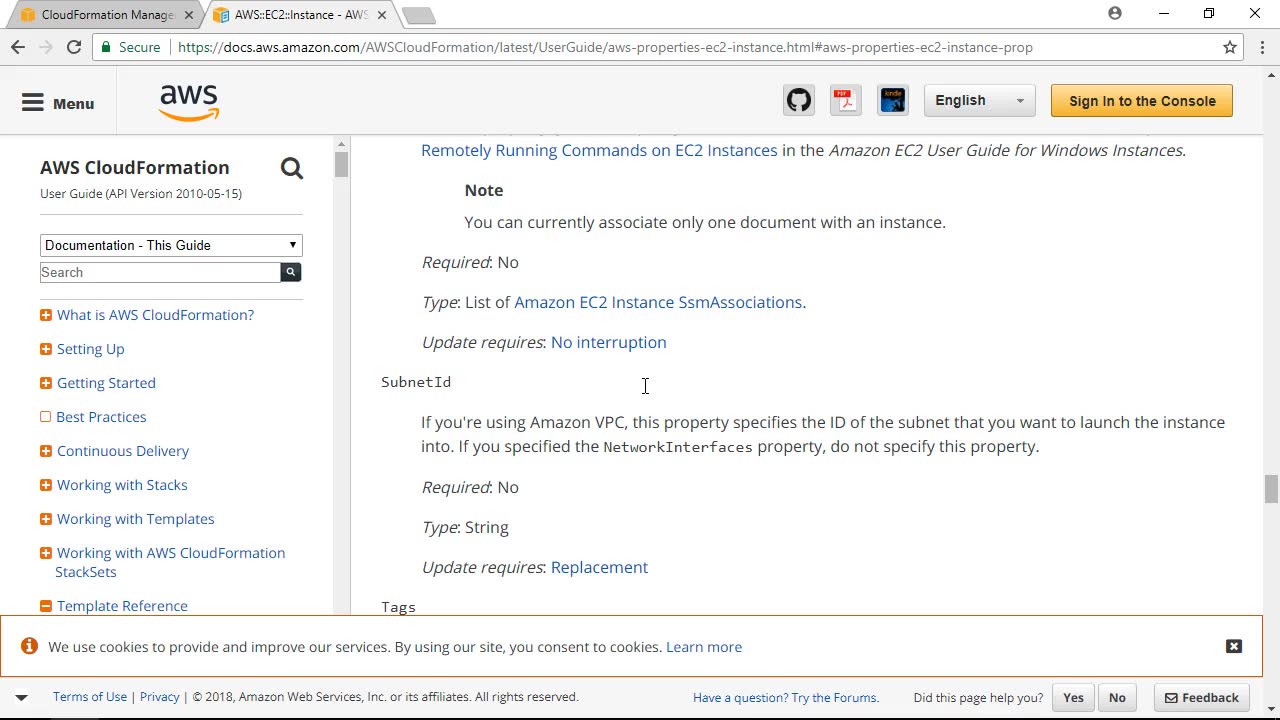The image size is (1280, 720).
Task: Close the CloudFormation Management tab
Action: coord(189,15)
